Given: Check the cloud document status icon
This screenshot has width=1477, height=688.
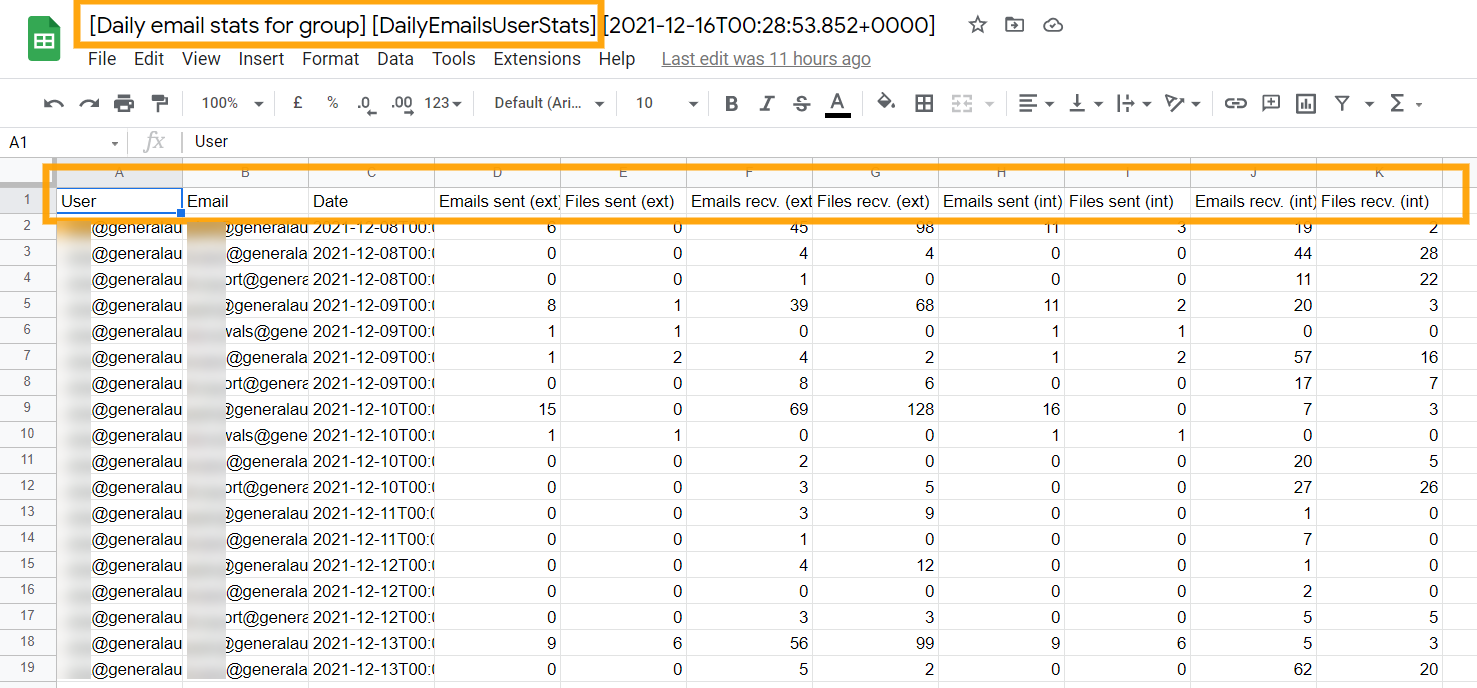Looking at the screenshot, I should [1053, 25].
